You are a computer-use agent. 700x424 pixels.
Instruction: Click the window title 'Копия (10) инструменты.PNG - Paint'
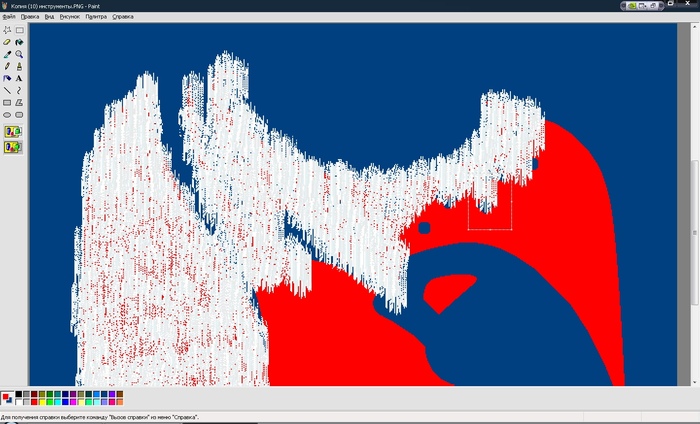click(55, 6)
